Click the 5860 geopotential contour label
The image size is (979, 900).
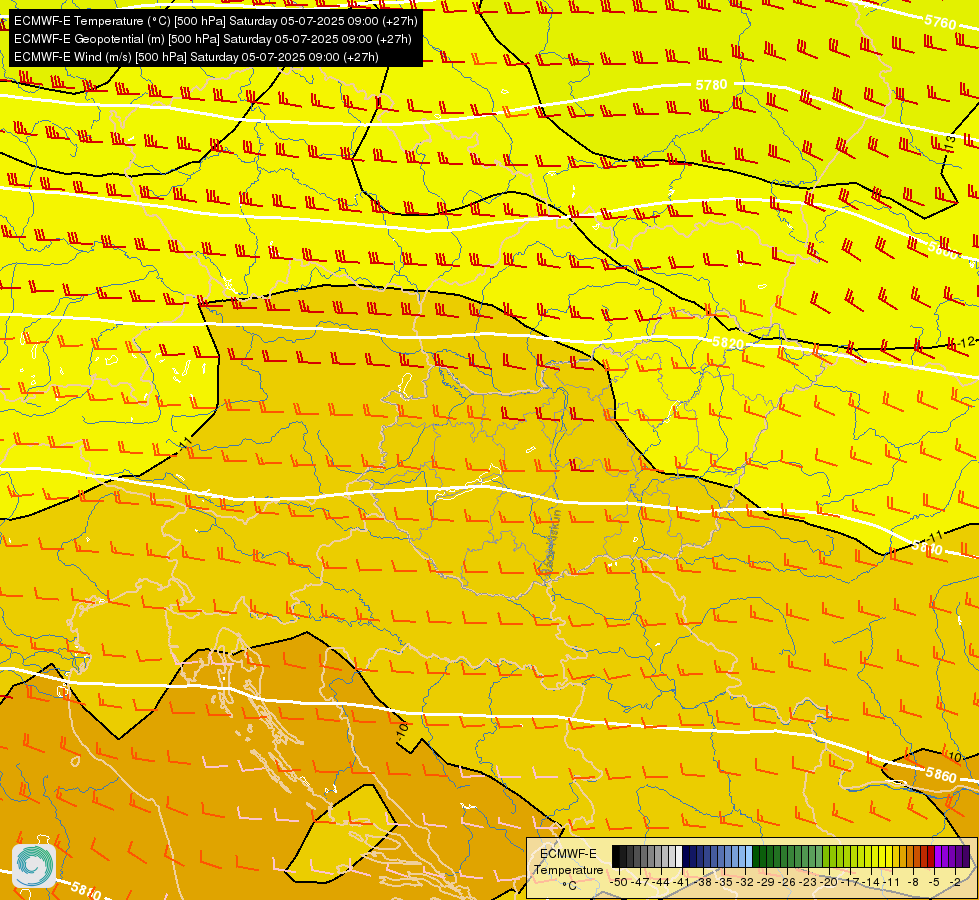click(x=941, y=775)
